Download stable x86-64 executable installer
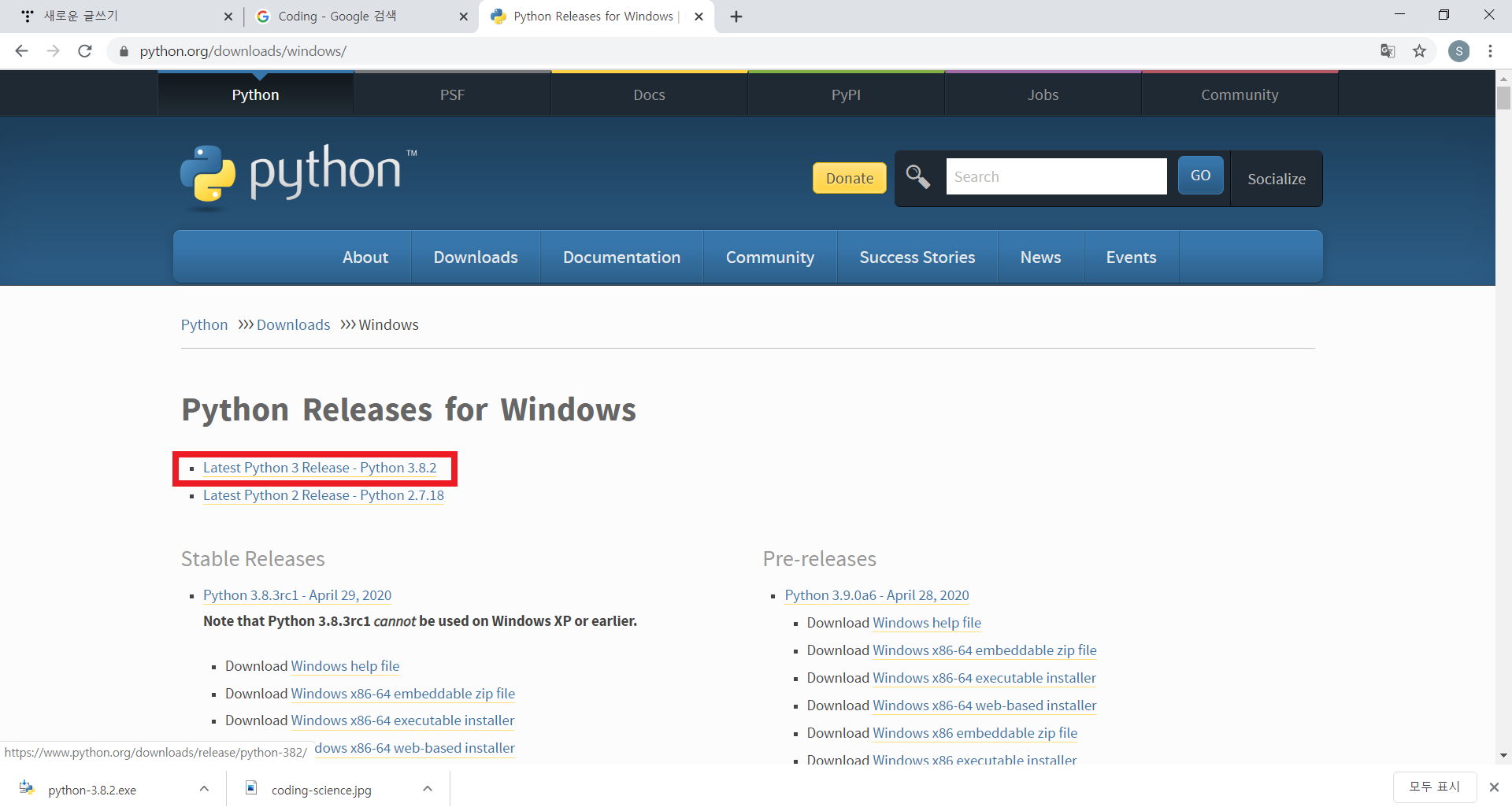Screen dimensions: 1512x811 402,720
